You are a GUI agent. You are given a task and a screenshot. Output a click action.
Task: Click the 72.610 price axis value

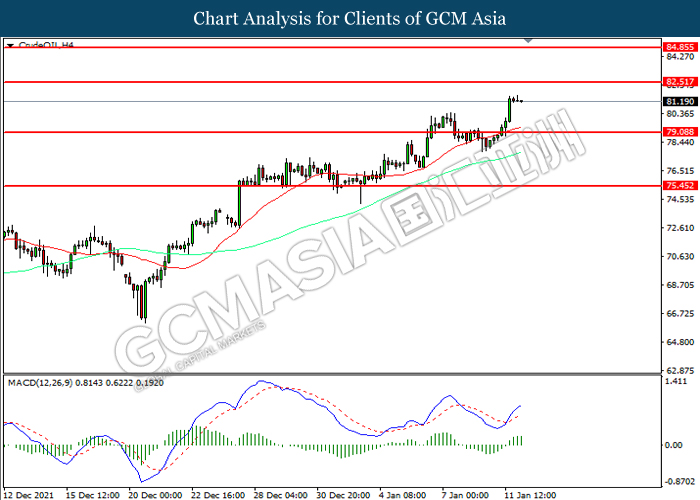point(680,228)
